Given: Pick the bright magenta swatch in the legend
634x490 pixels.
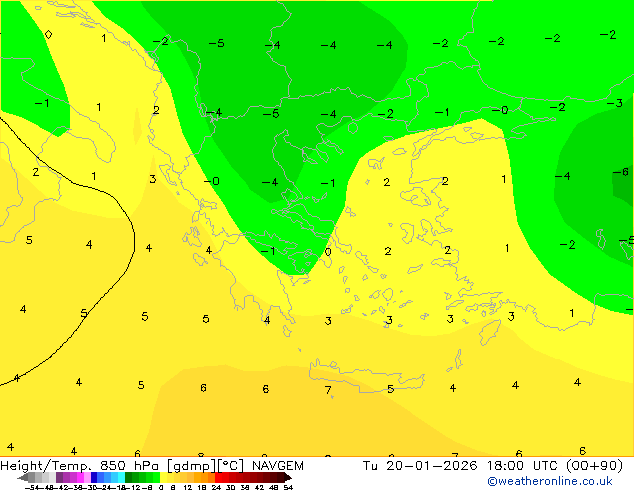Looking at the screenshot, I should [80, 477].
